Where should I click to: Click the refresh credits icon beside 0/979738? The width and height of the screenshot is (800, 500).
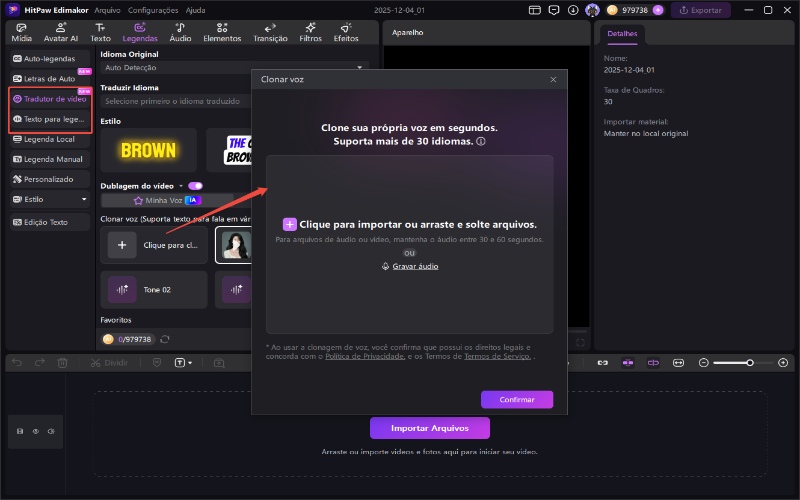165,340
